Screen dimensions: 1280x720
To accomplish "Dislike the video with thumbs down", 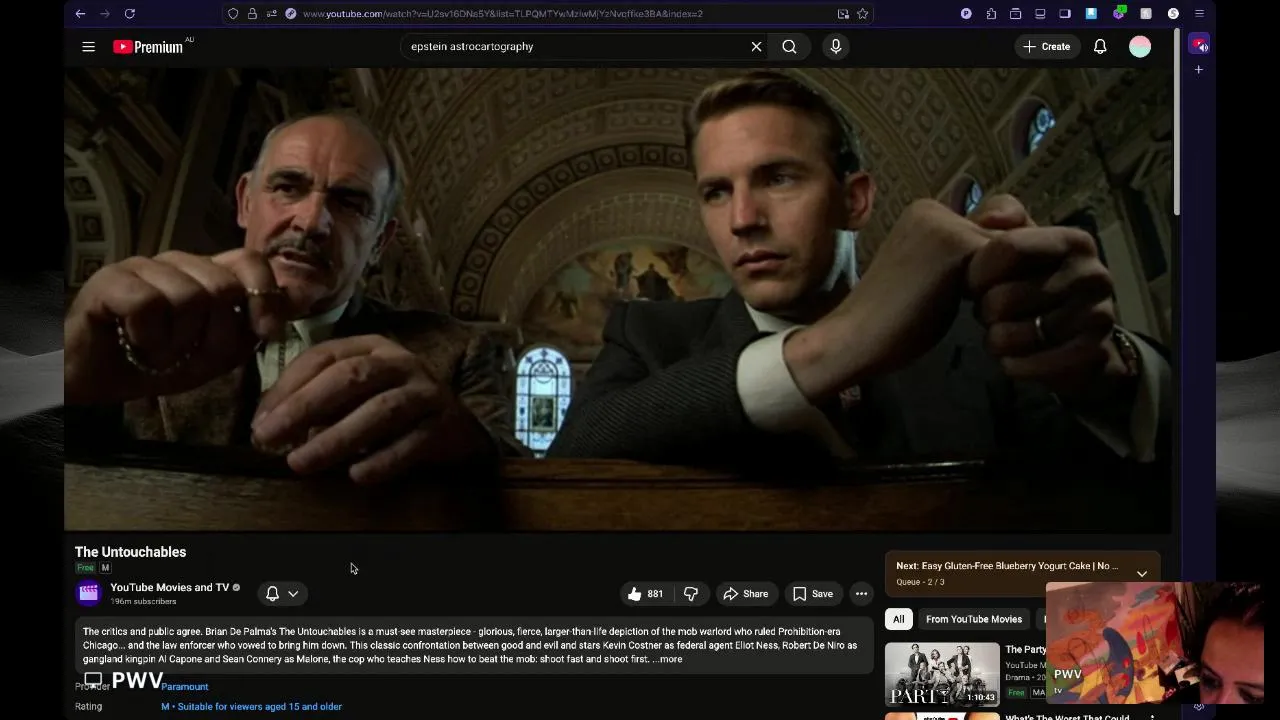I will [691, 593].
